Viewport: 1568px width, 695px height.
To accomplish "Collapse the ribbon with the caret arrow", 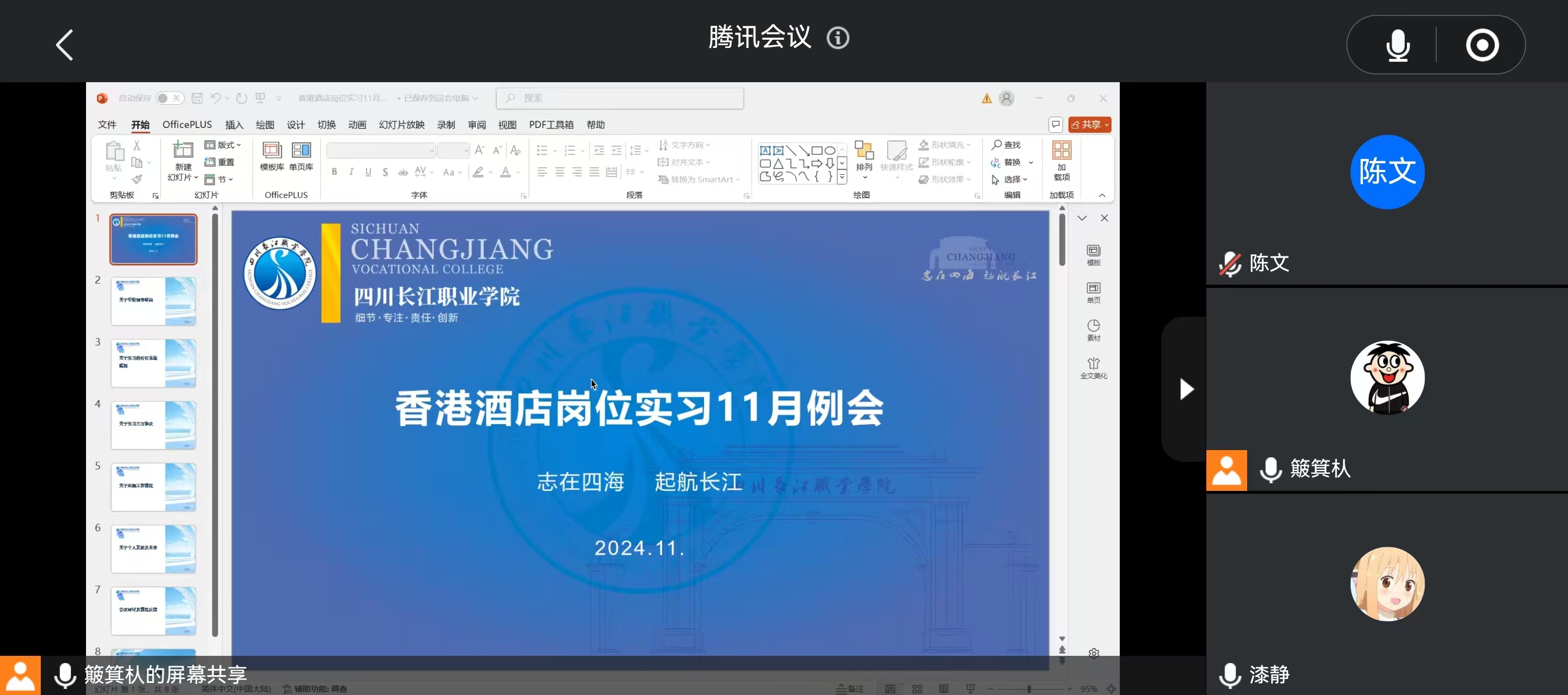I will coord(1102,195).
